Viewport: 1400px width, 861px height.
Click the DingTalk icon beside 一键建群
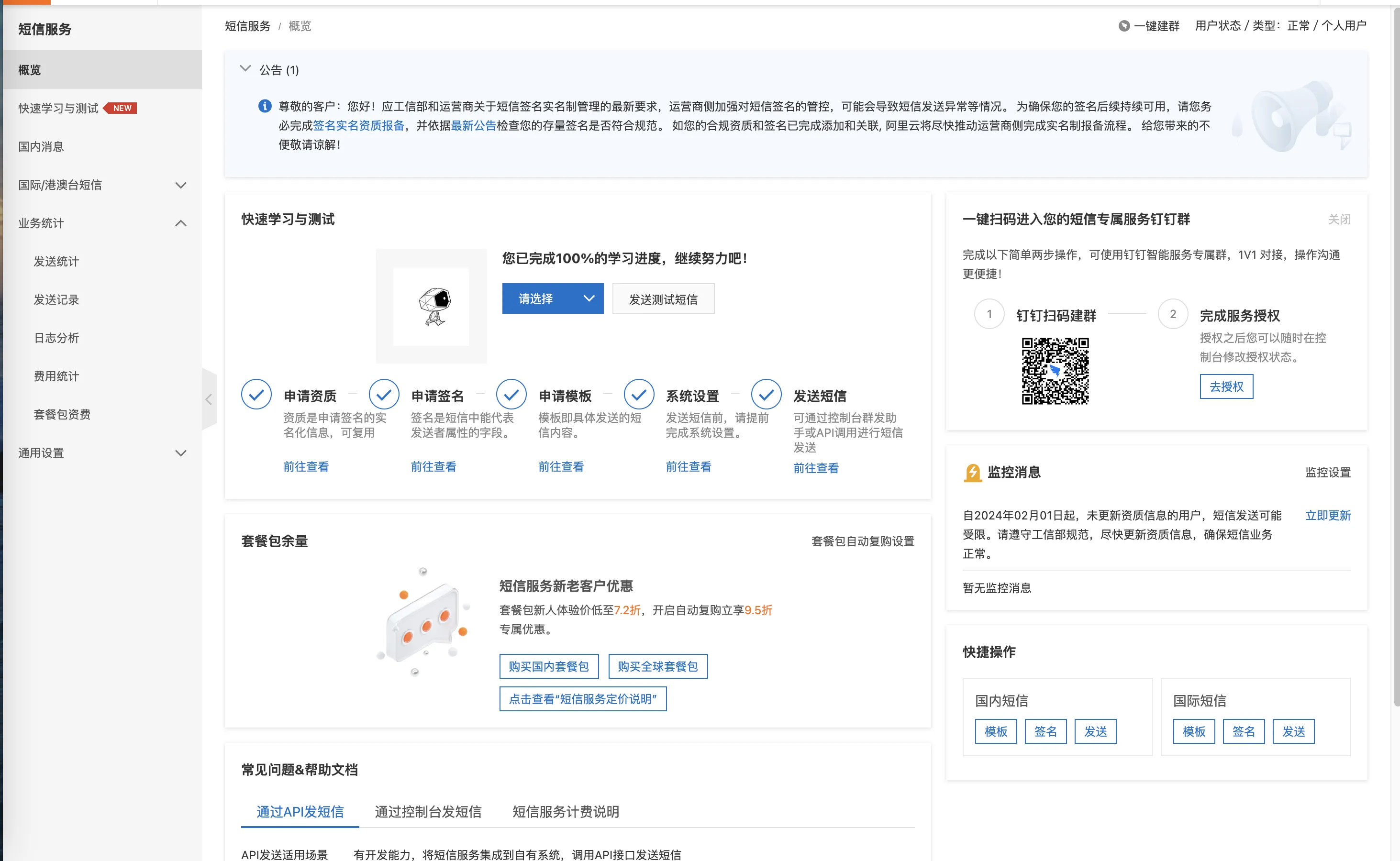(1124, 26)
